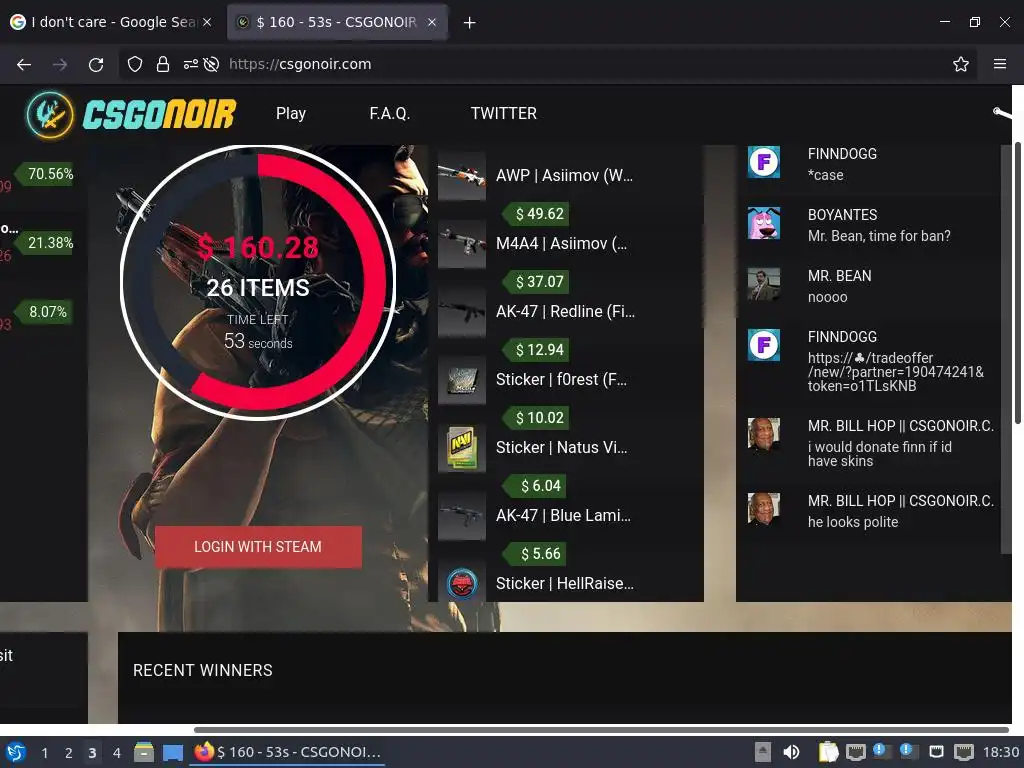Click the 8.07% chance badge
The height and width of the screenshot is (768, 1024).
click(x=43, y=312)
